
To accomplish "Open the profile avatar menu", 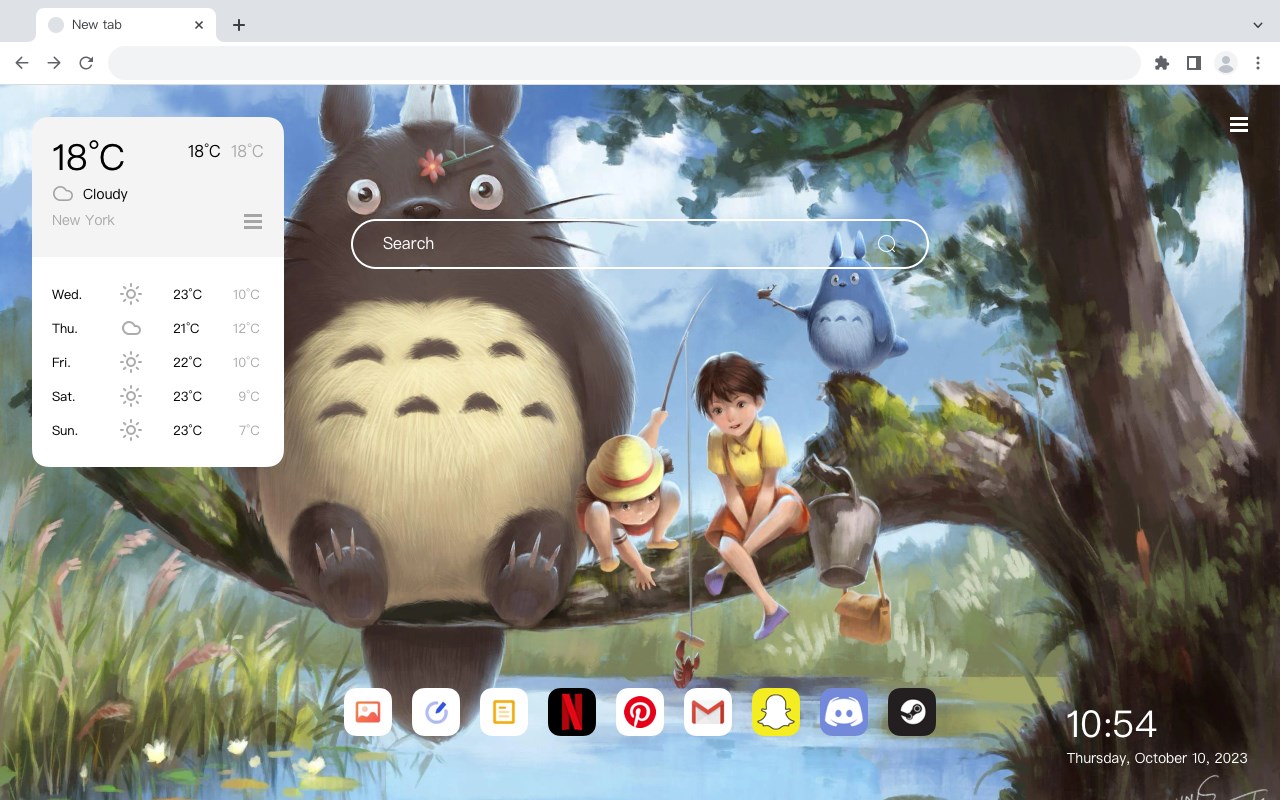I will click(1226, 63).
